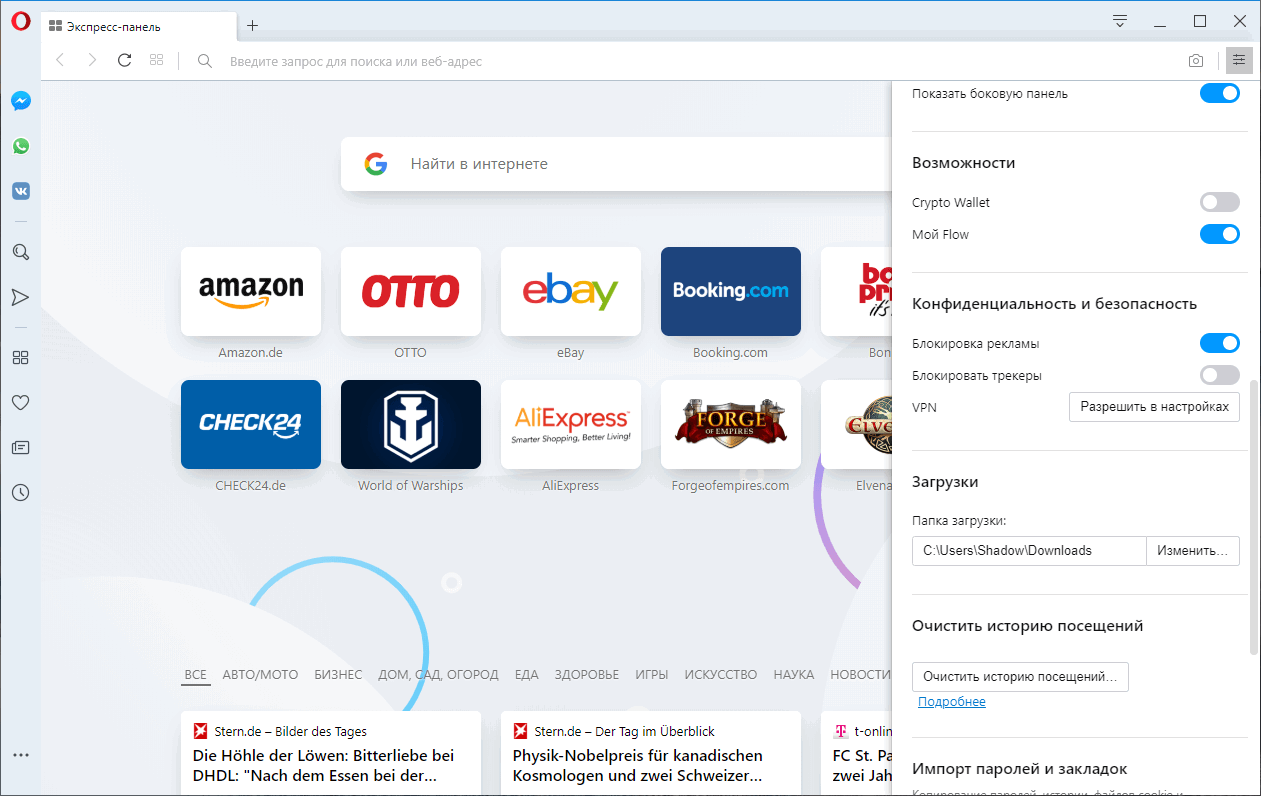Reload the current page
1261x796 pixels.
coord(124,60)
